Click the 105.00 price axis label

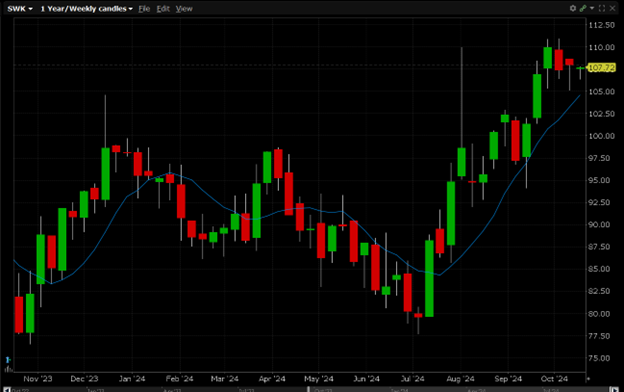(x=602, y=92)
